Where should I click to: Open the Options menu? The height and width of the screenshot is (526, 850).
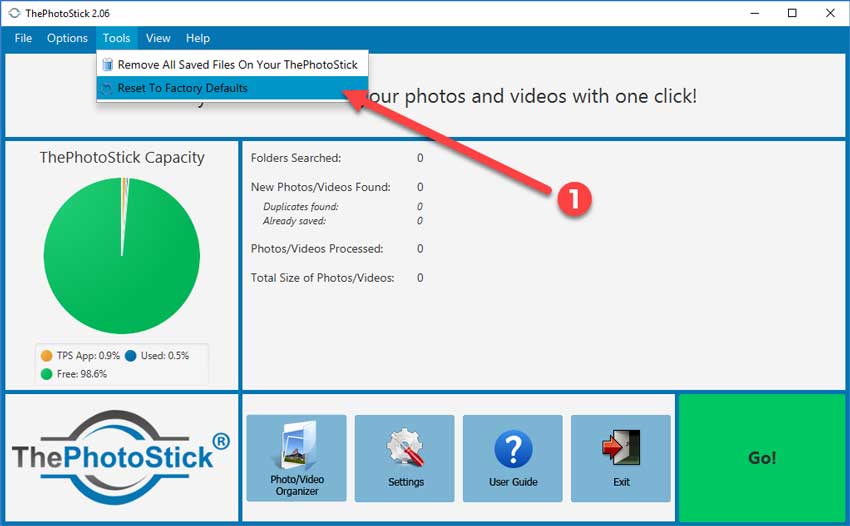[67, 38]
